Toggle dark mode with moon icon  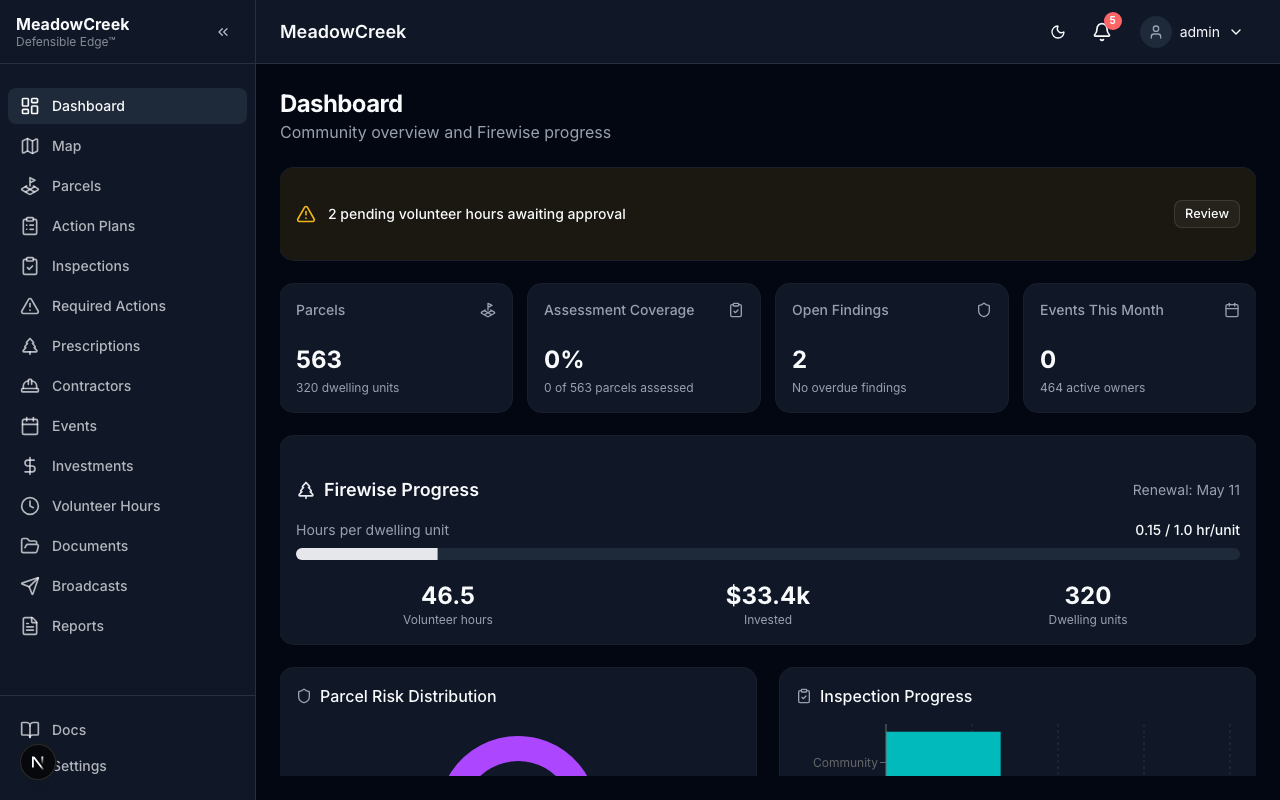tap(1058, 32)
